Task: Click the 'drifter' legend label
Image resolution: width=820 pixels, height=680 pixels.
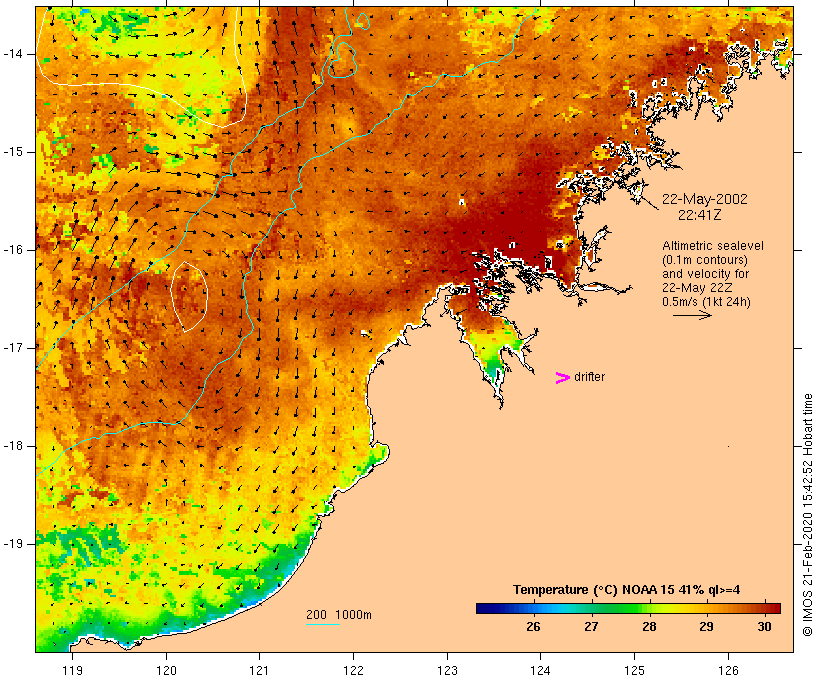Action: (589, 377)
